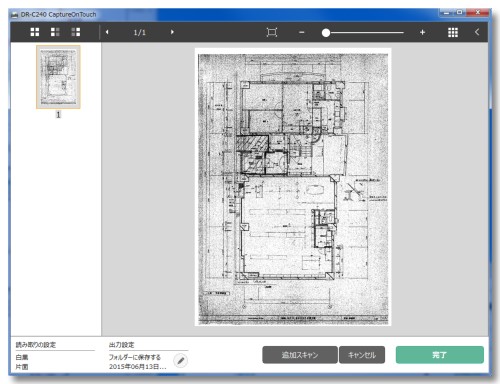This screenshot has width=500, height=384.
Task: Go to previous page arrow
Action: [107, 32]
